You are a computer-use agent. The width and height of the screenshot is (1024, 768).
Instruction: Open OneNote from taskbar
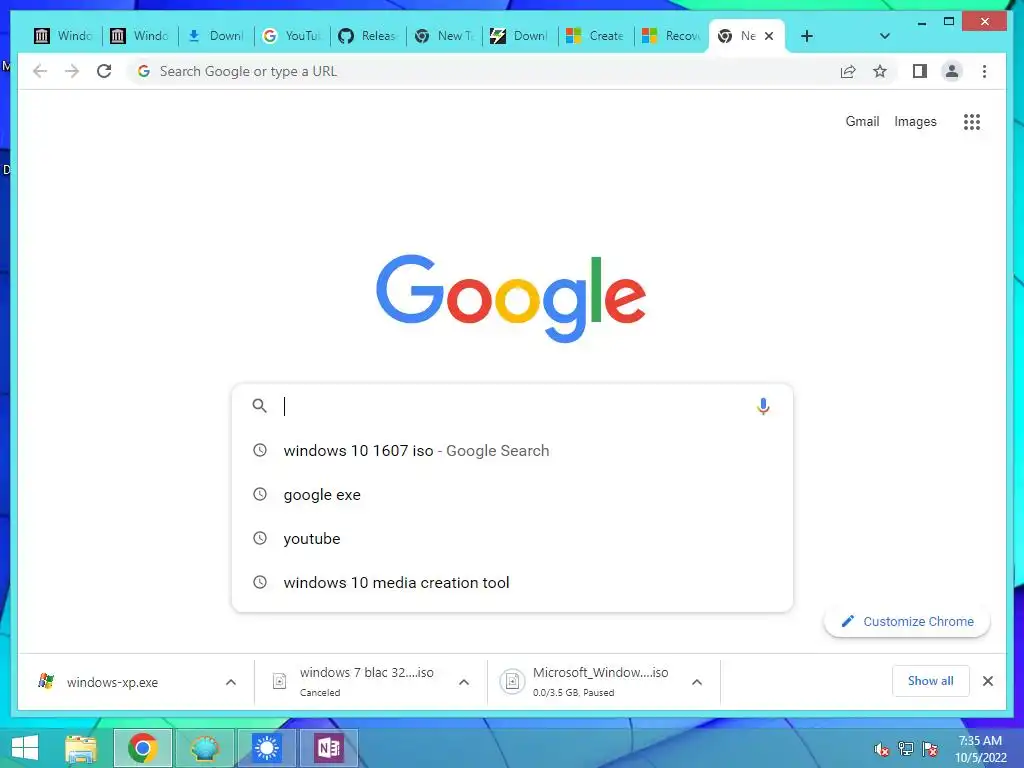pos(328,748)
